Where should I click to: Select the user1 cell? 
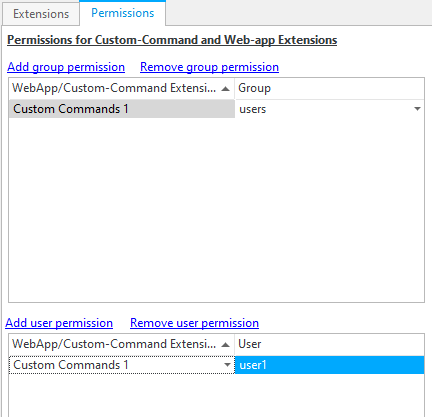tap(329, 365)
